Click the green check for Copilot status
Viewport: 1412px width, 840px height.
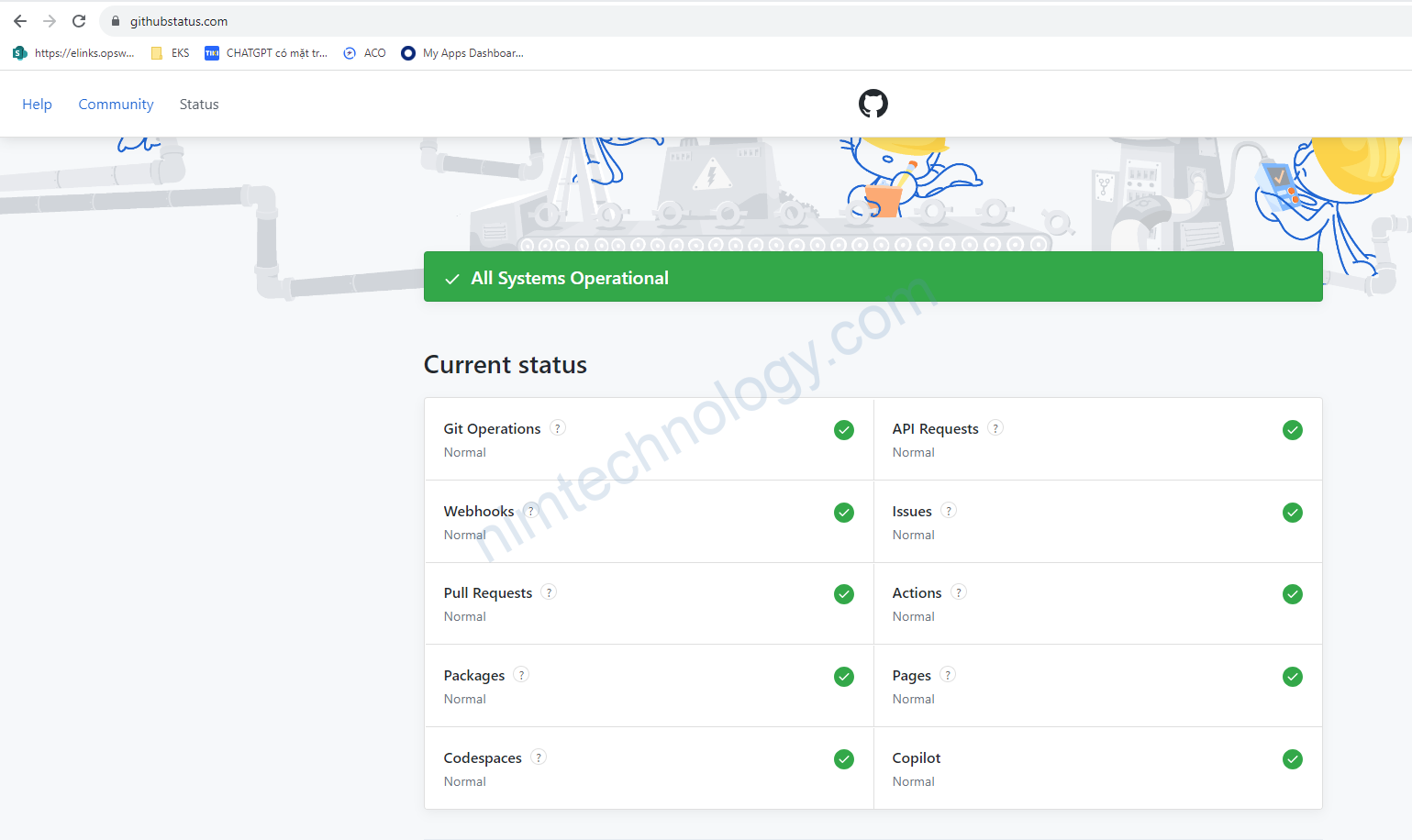[x=1293, y=759]
